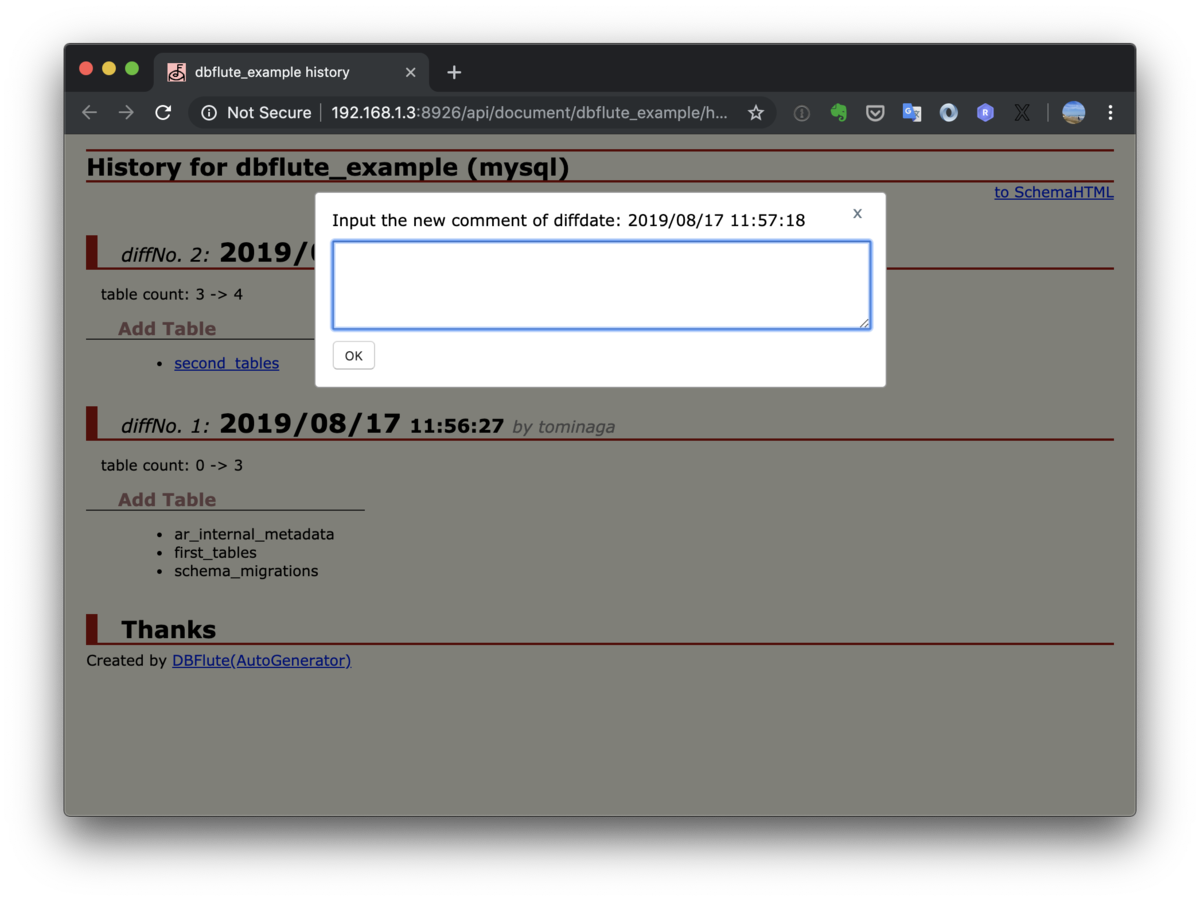This screenshot has height=901, width=1200.
Task: Open the Evernote Web Clipper extension
Action: tap(839, 112)
